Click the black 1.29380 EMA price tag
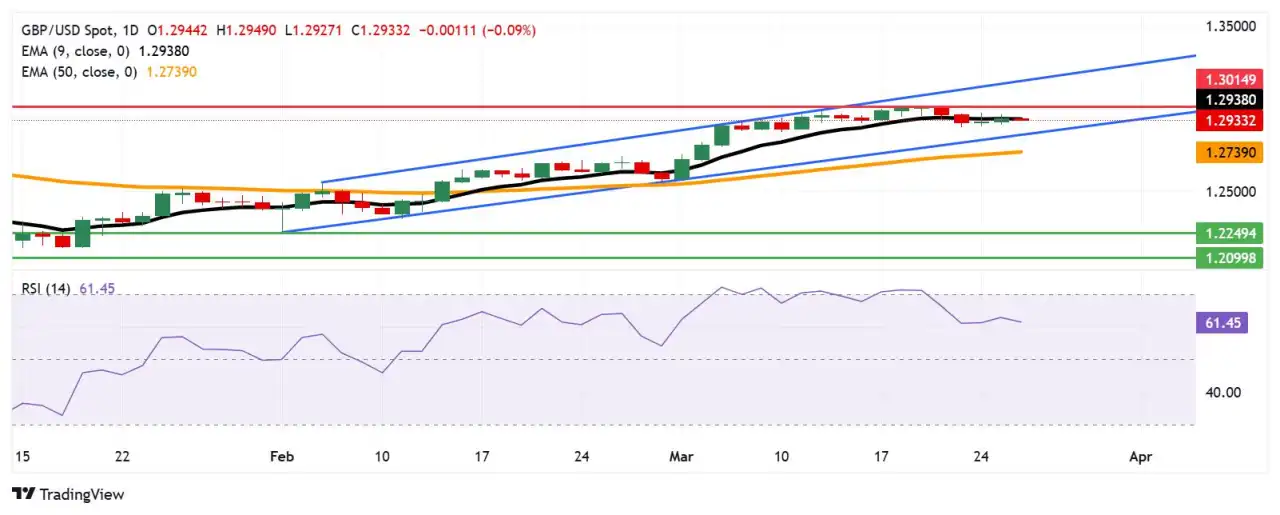Screen dimensions: 1280x515 point(1220,100)
